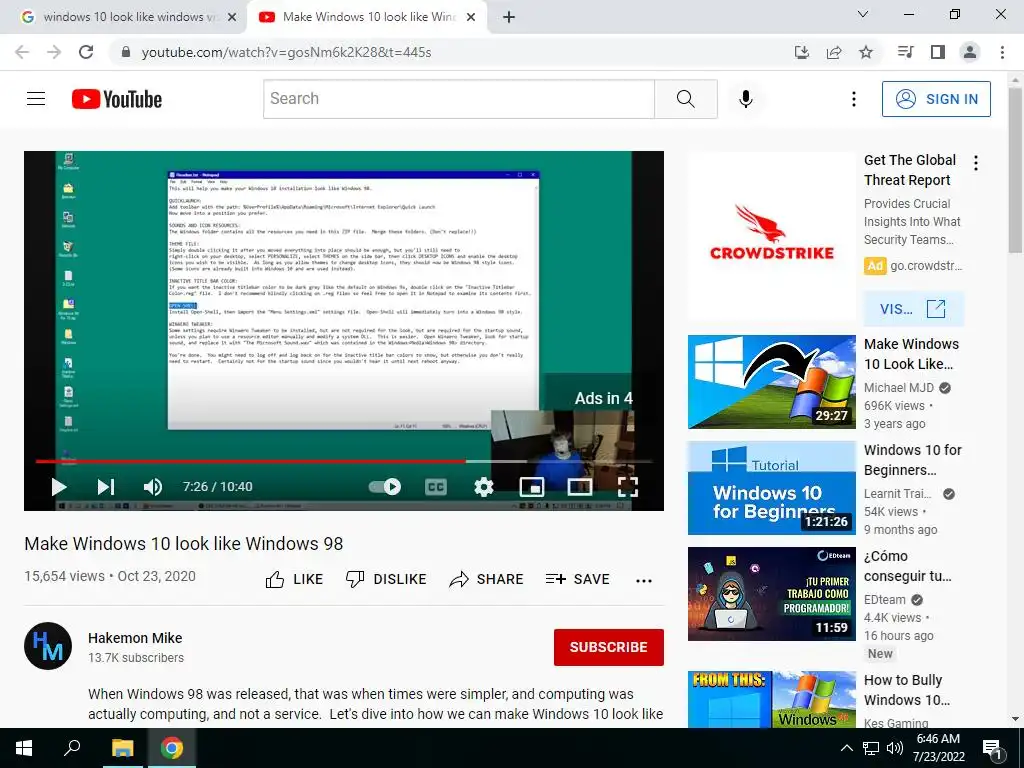Visit the CrowdStrike ad site

913,309
